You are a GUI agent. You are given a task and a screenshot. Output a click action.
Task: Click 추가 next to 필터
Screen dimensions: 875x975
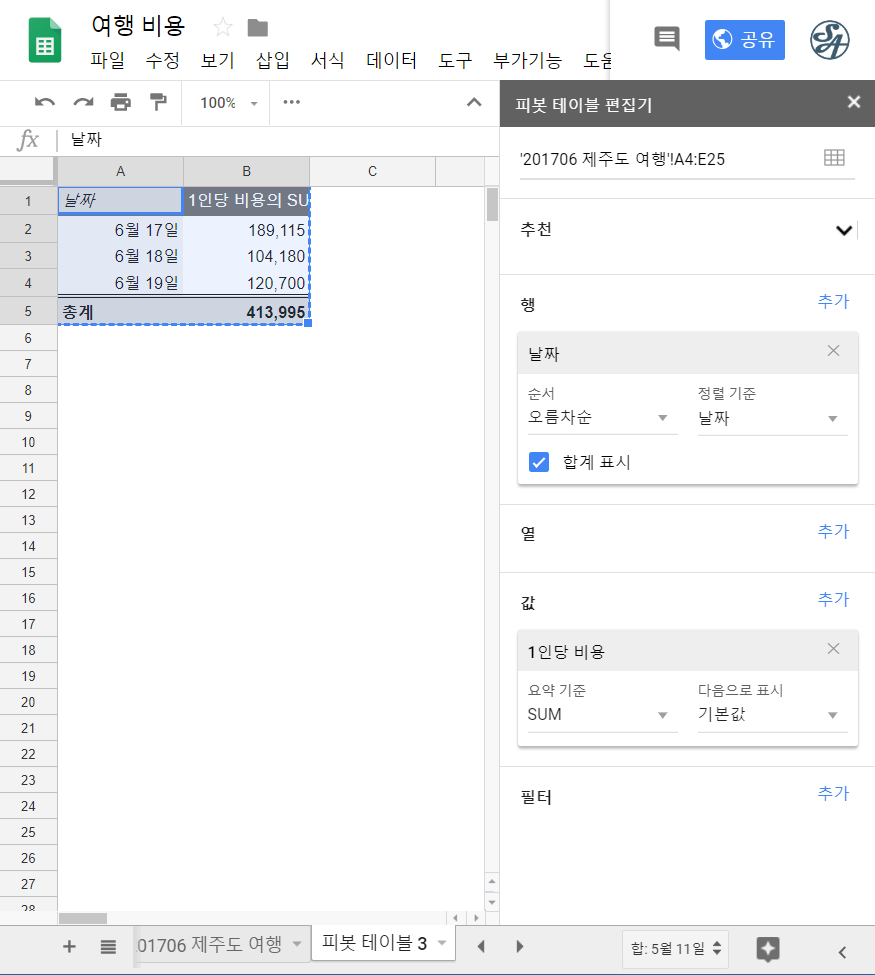(833, 793)
